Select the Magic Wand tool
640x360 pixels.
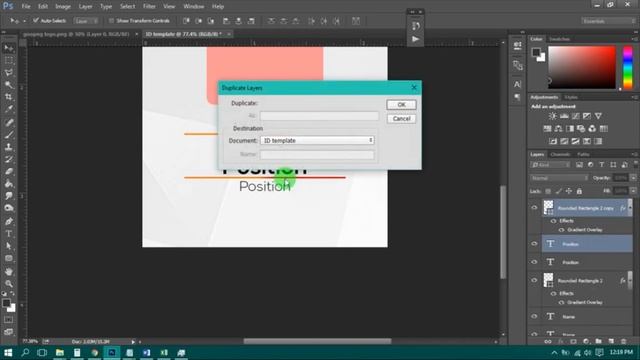pyautogui.click(x=9, y=85)
